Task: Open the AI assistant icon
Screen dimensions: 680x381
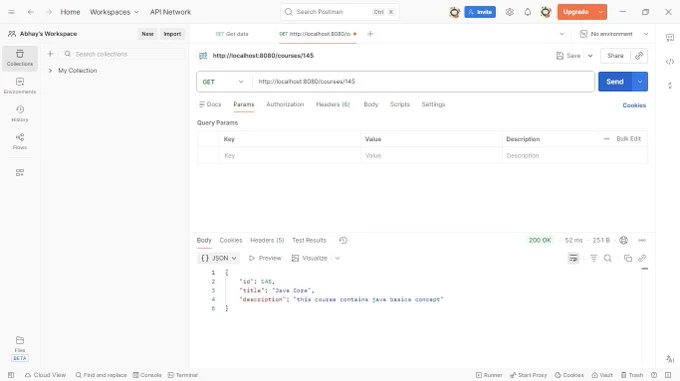Action: point(670,359)
